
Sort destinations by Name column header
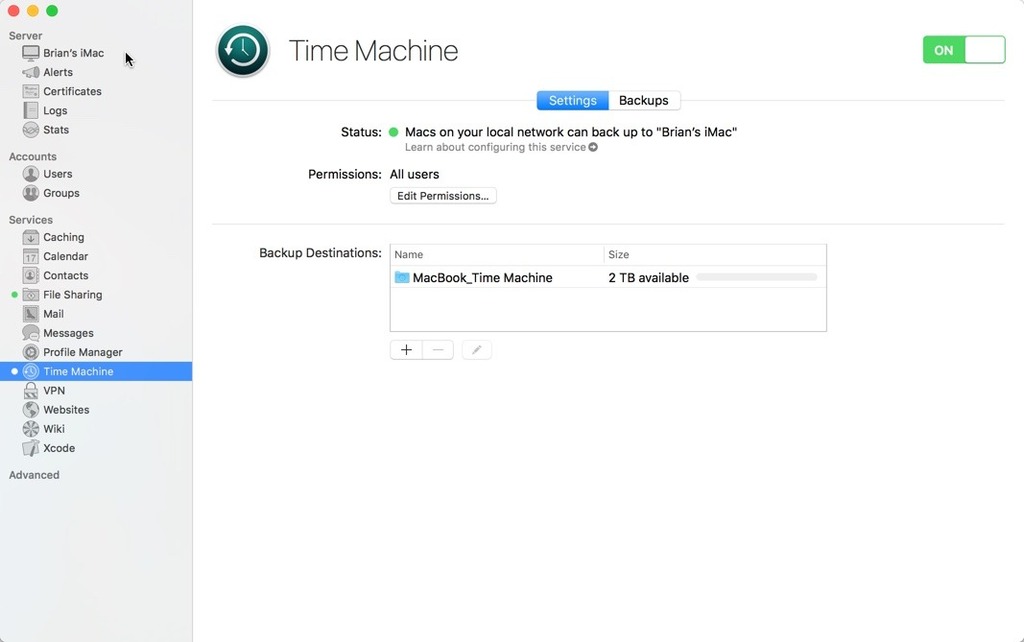point(497,255)
